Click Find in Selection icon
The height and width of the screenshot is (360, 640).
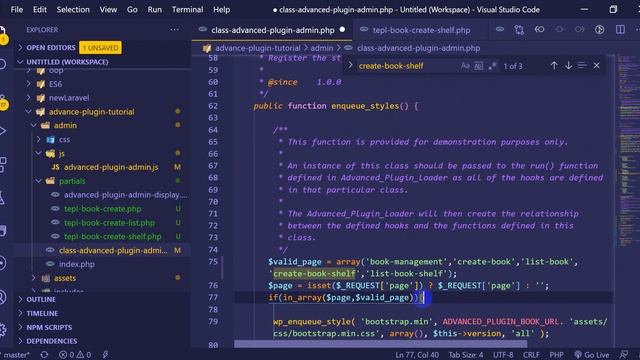582,65
